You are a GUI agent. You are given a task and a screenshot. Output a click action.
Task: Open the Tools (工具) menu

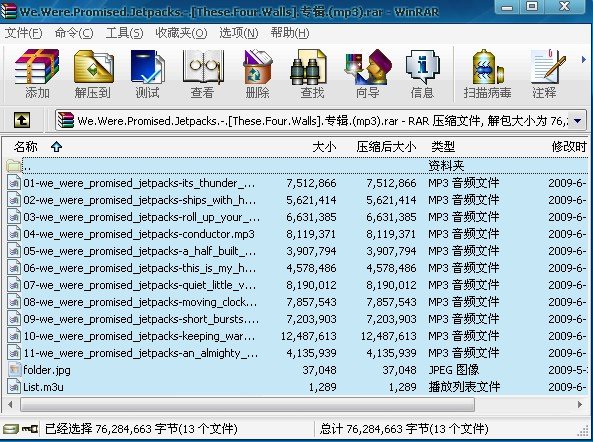pyautogui.click(x=124, y=33)
